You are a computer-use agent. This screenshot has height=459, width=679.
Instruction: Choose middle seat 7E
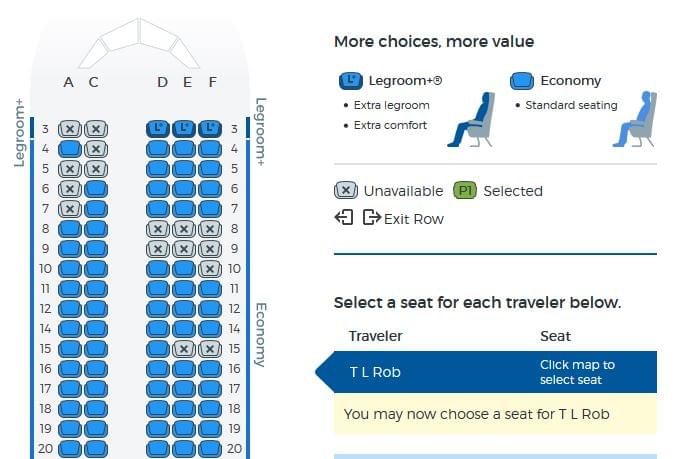pyautogui.click(x=184, y=209)
